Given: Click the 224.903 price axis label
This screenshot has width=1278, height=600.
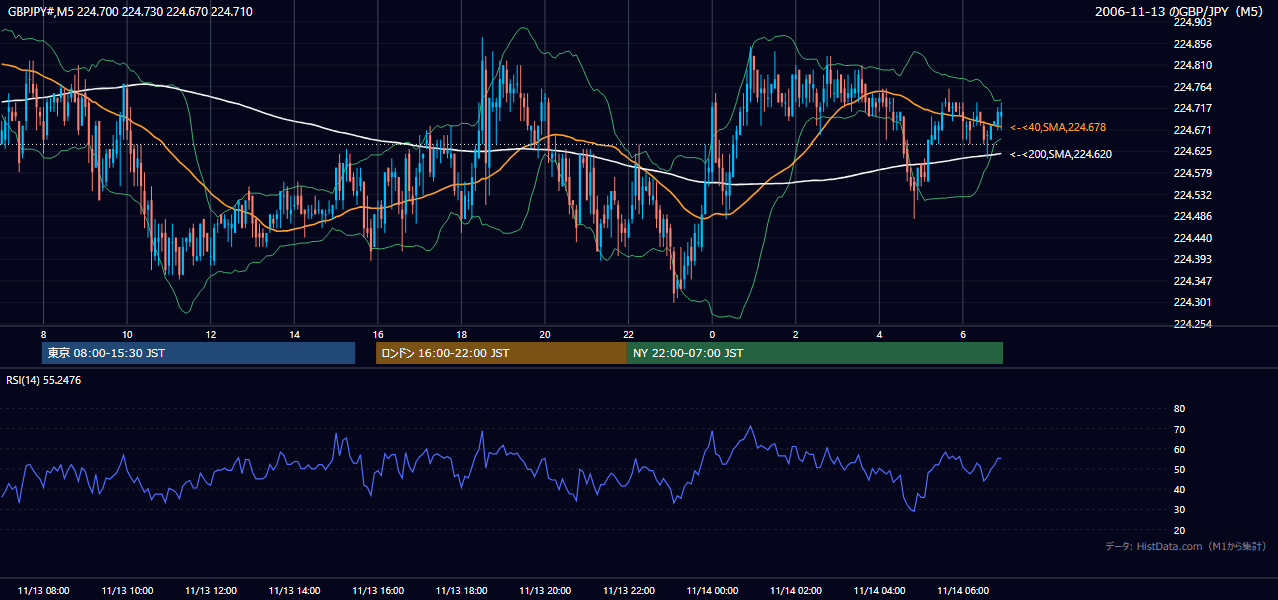Looking at the screenshot, I should 1192,22.
